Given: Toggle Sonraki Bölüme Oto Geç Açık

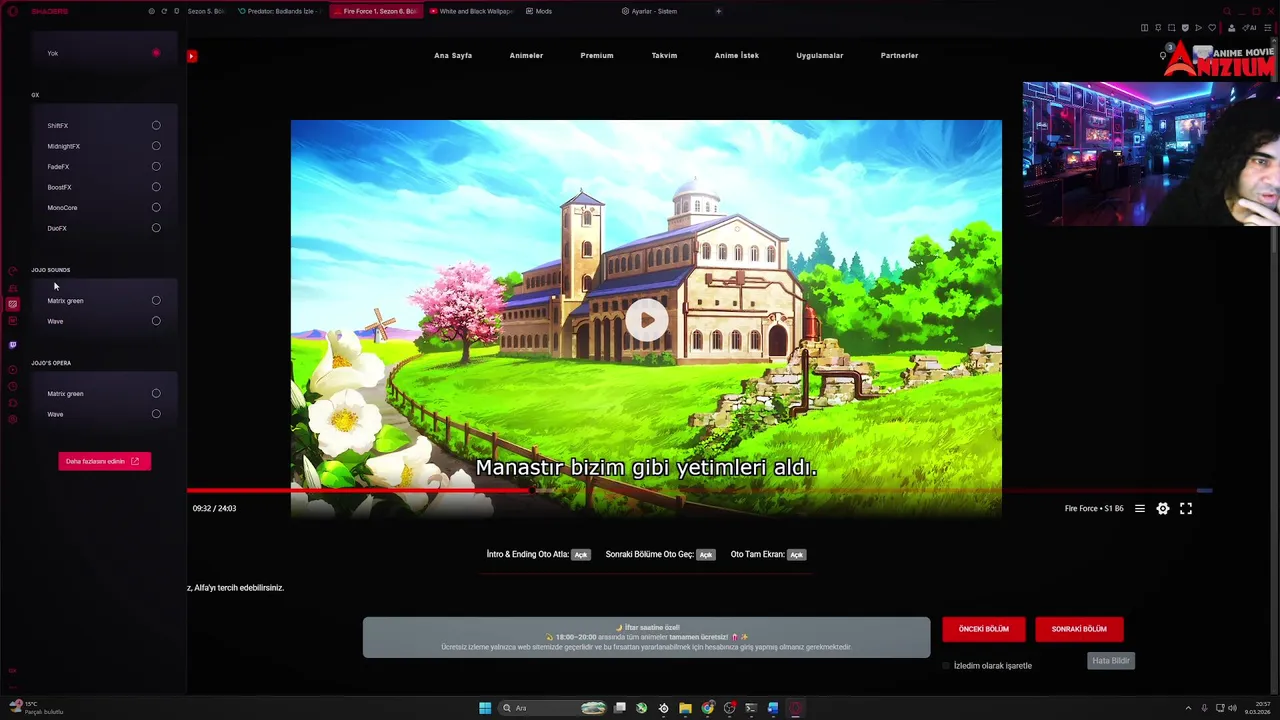Looking at the screenshot, I should 706,554.
